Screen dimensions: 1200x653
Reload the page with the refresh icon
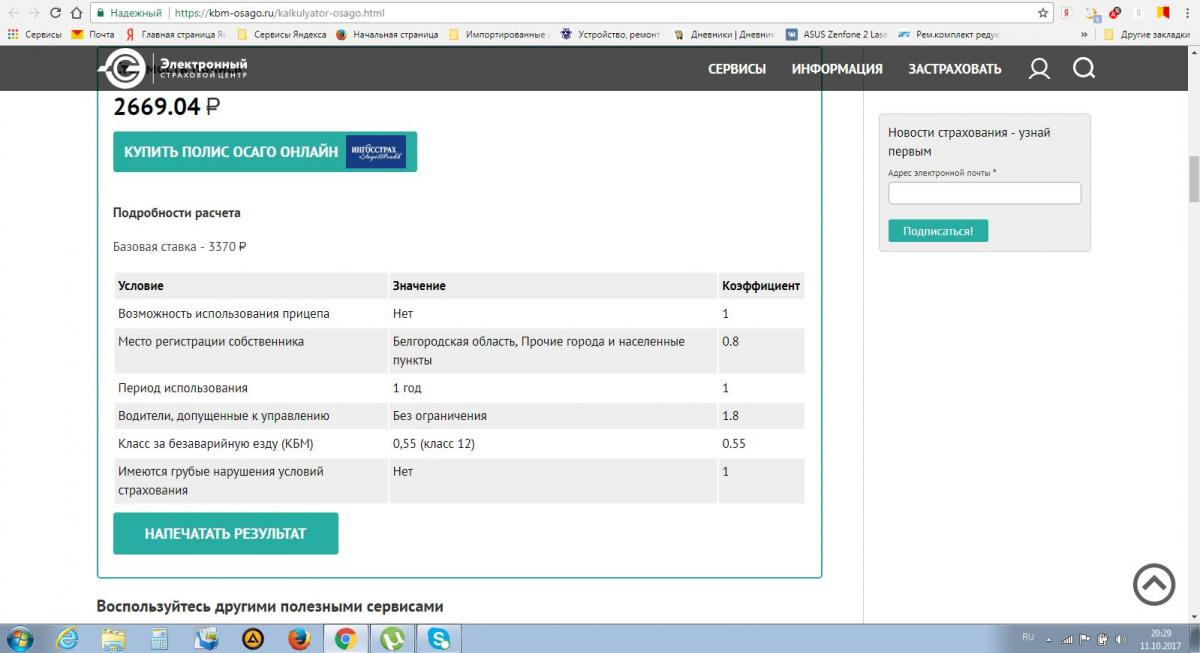54,14
